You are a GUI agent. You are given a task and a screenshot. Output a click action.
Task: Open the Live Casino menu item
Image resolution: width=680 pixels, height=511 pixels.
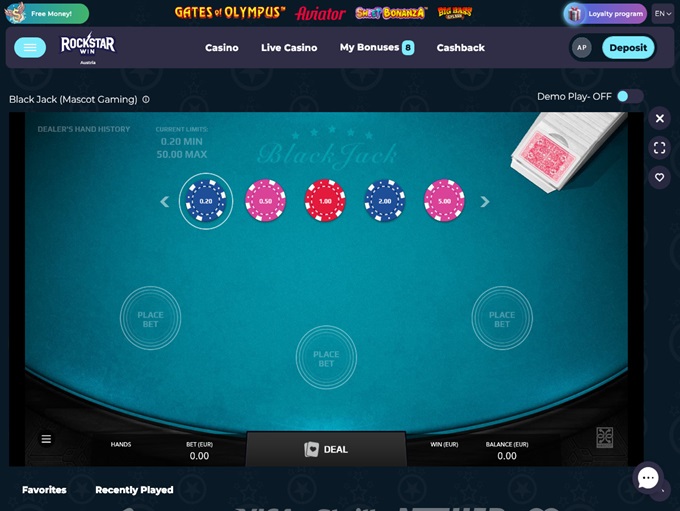tap(289, 48)
